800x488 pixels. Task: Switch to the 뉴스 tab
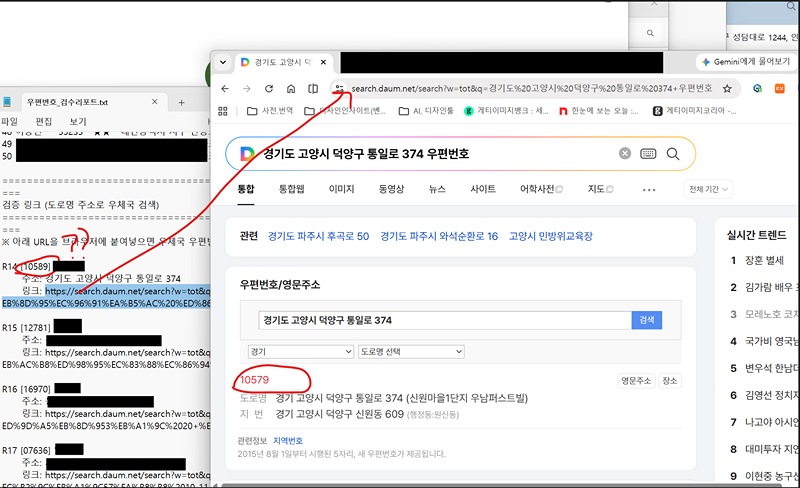pyautogui.click(x=437, y=189)
